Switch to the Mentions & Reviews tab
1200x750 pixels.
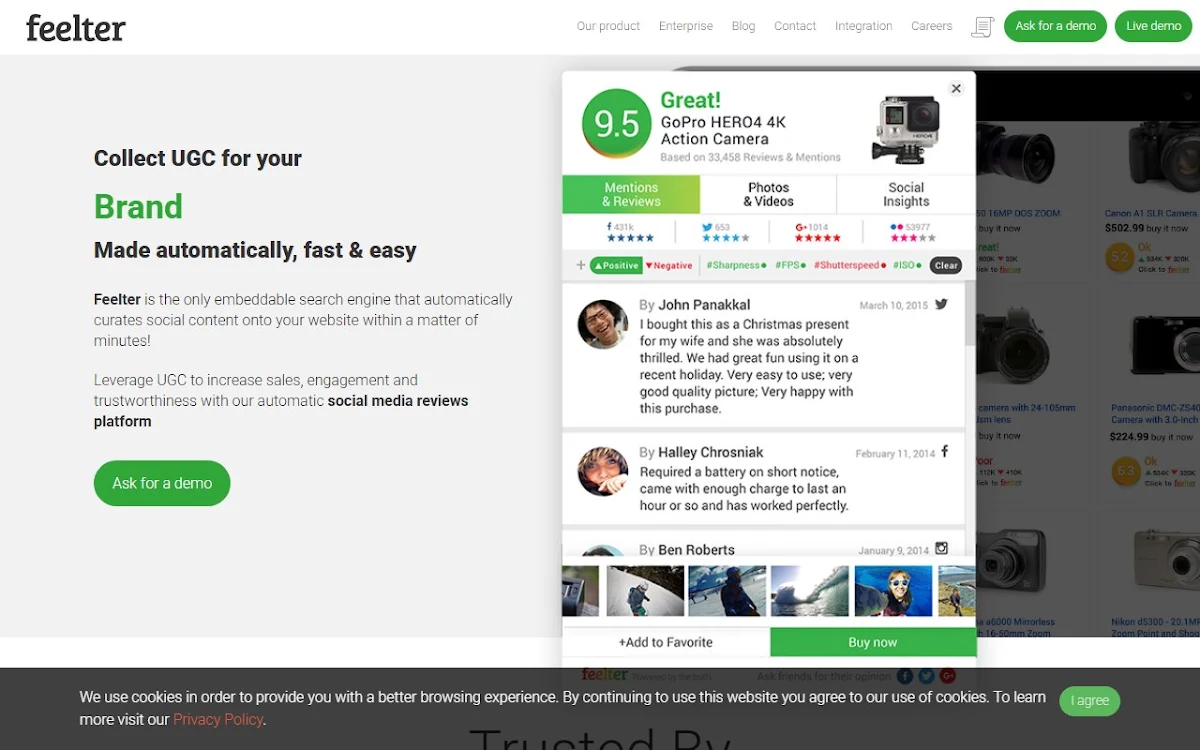(631, 194)
